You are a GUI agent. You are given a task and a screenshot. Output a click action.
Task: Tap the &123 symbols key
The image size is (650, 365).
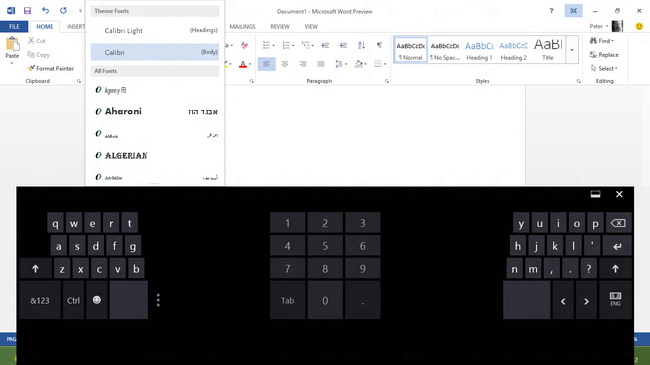click(40, 300)
